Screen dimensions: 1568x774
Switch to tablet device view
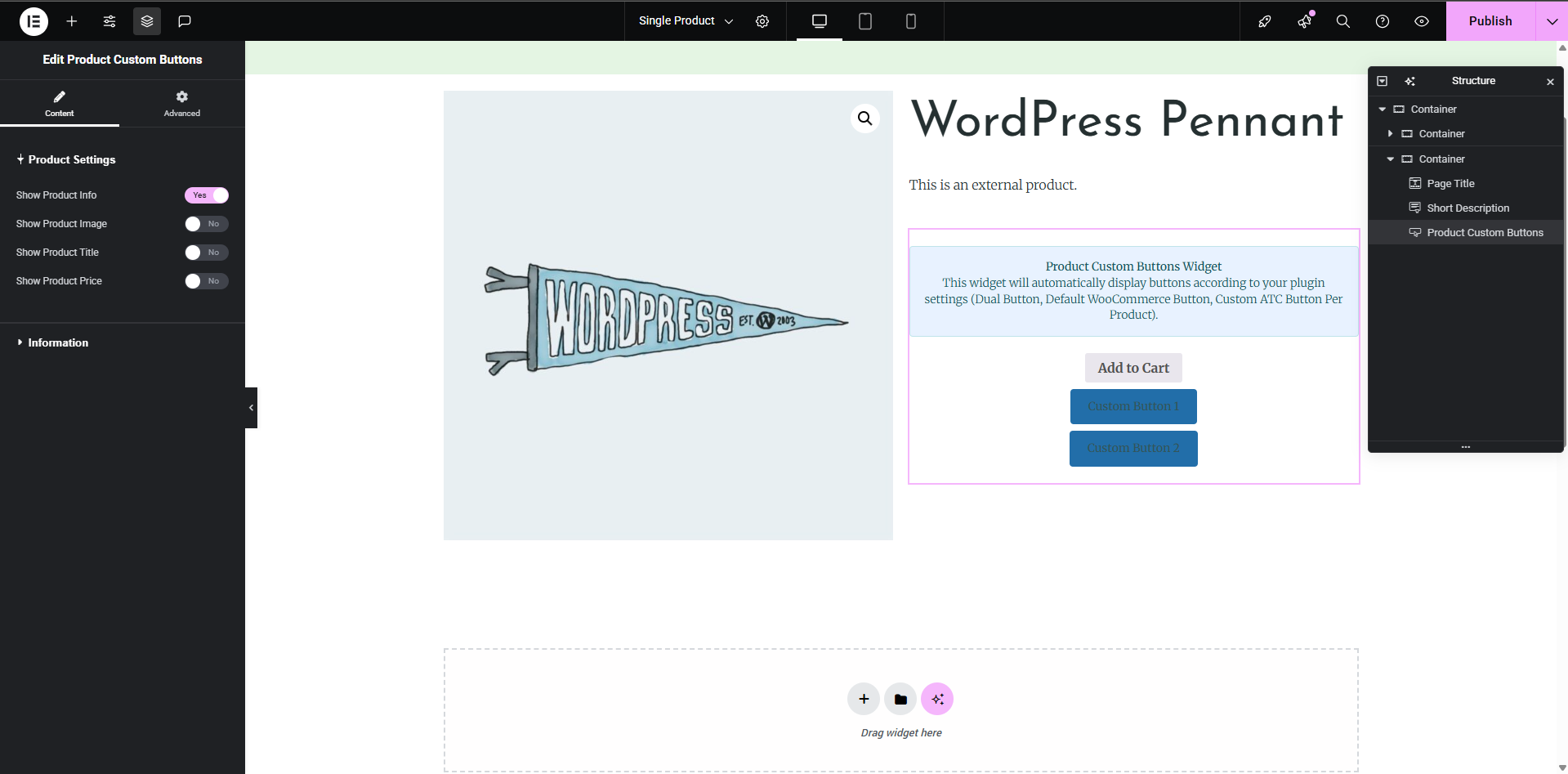(865, 21)
